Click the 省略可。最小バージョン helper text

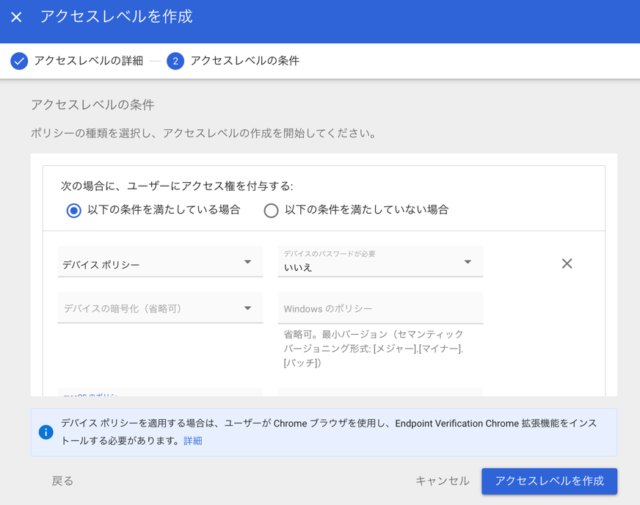point(373,348)
